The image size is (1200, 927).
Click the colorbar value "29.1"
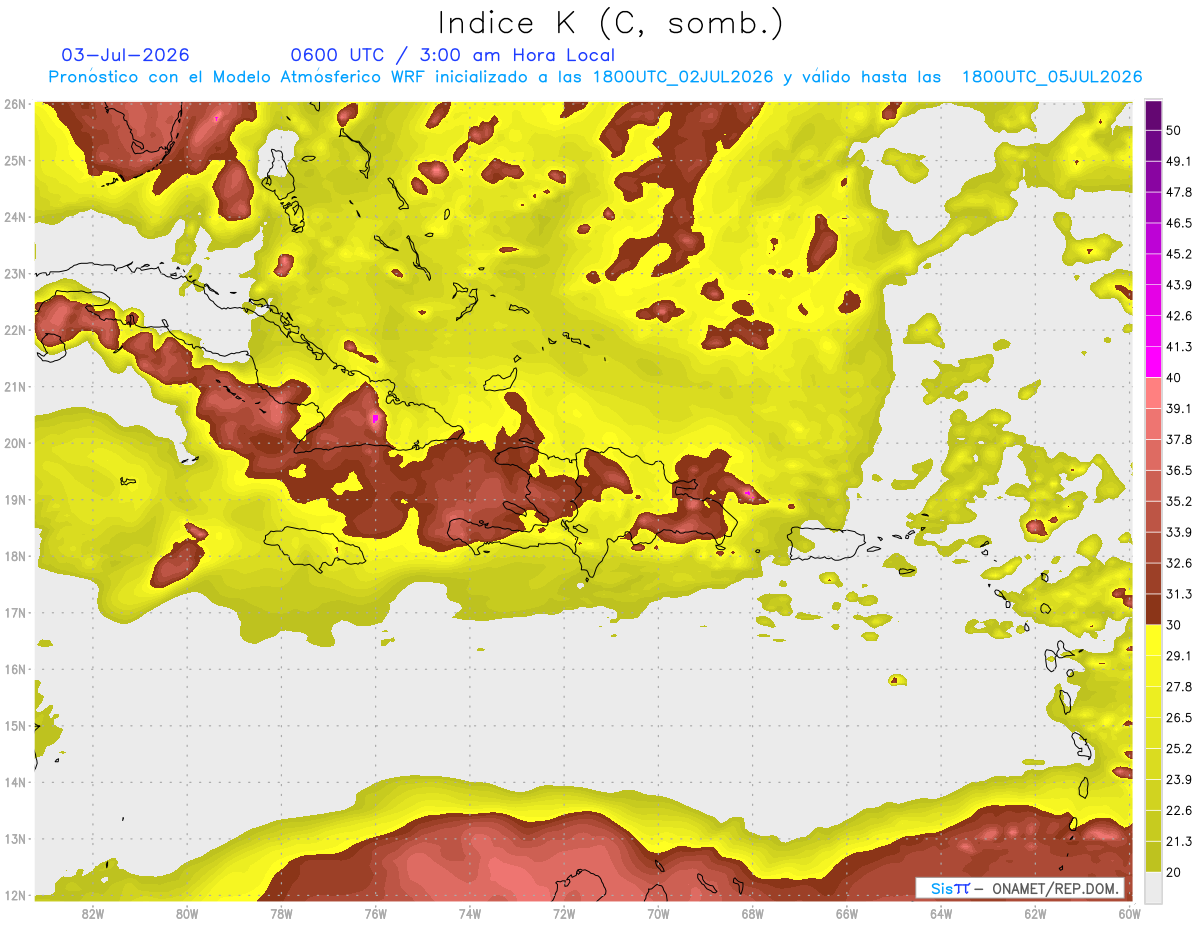pyautogui.click(x=1180, y=656)
